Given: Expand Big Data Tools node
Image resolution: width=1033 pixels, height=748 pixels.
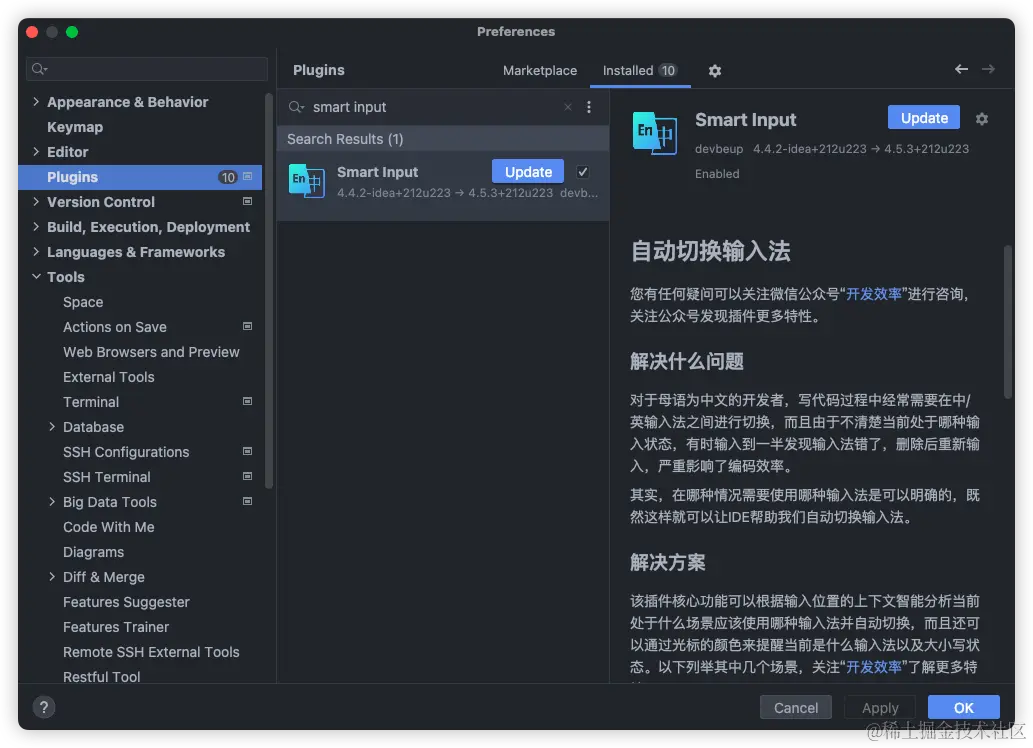Looking at the screenshot, I should point(52,502).
